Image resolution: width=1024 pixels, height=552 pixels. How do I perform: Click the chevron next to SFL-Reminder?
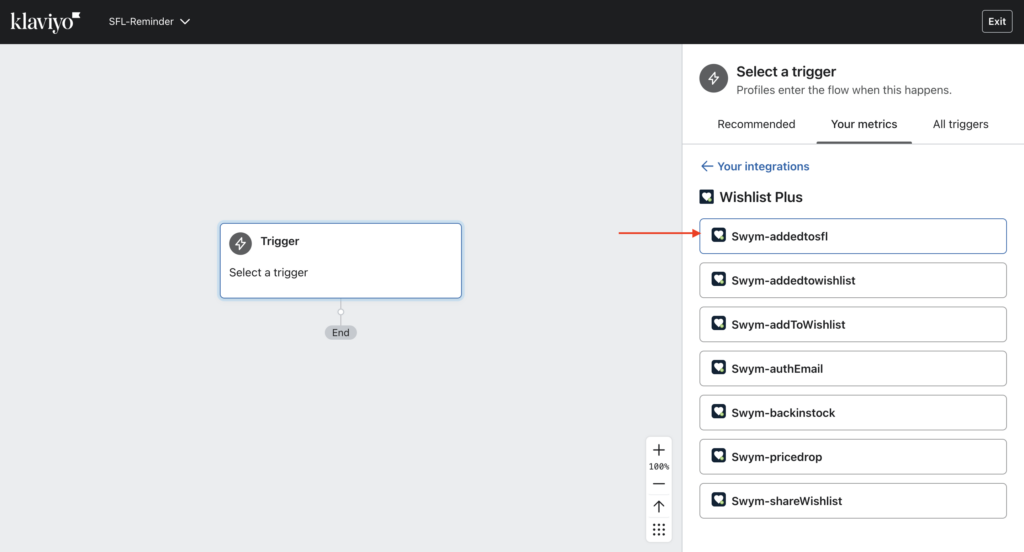tap(185, 22)
